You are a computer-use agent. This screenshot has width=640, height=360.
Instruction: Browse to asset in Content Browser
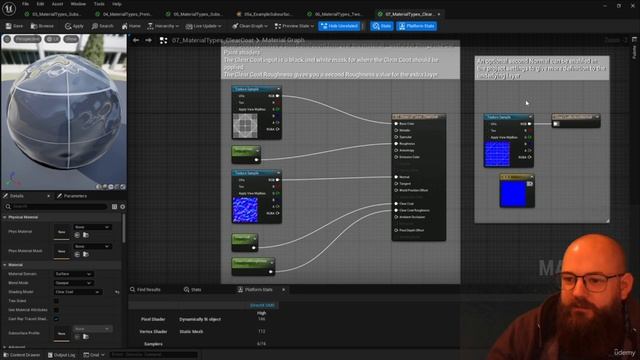[42, 26]
